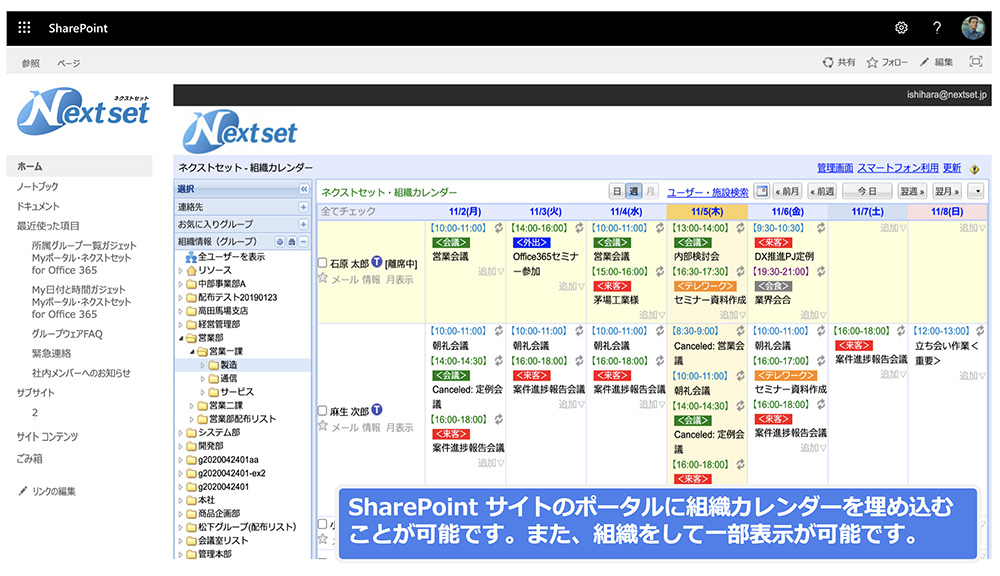This screenshot has height=576, width=1000.
Task: Open 追加 dropdown on 11/7 for 石原
Action: (892, 228)
